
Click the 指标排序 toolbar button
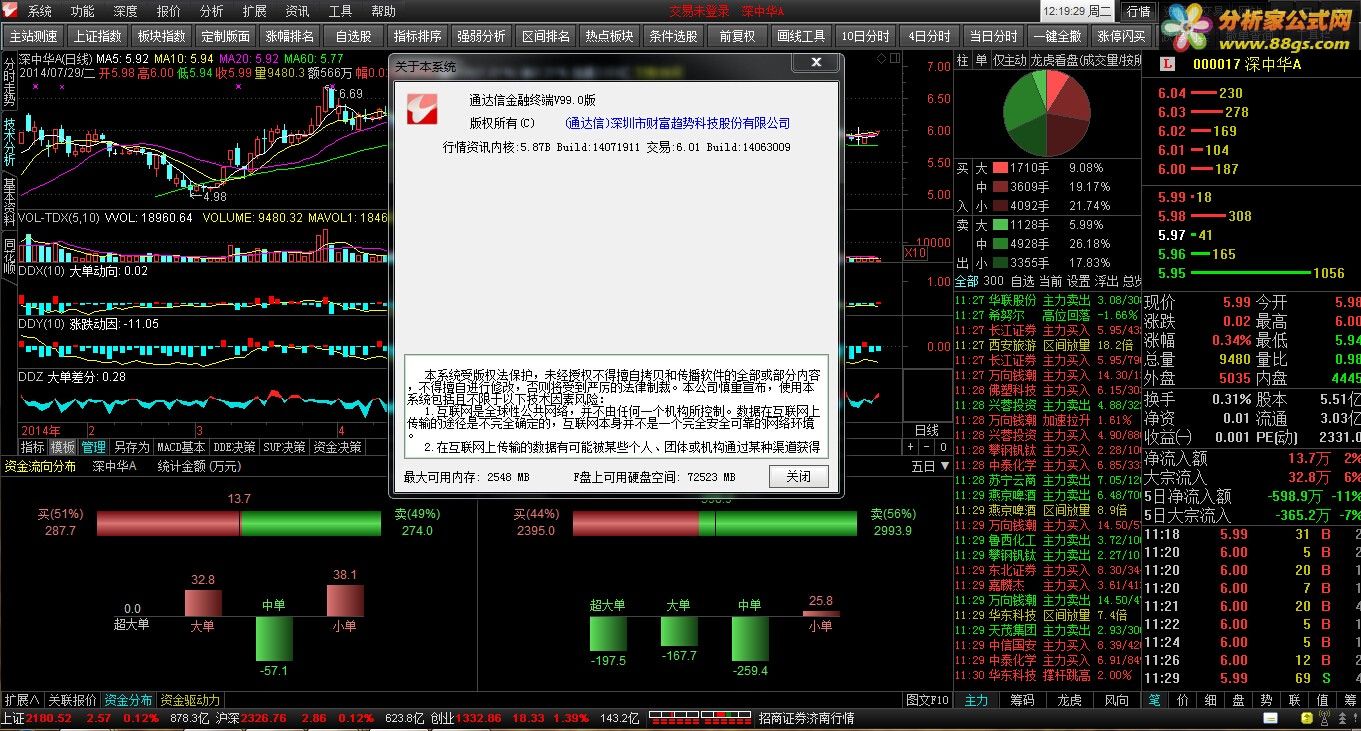[x=418, y=36]
